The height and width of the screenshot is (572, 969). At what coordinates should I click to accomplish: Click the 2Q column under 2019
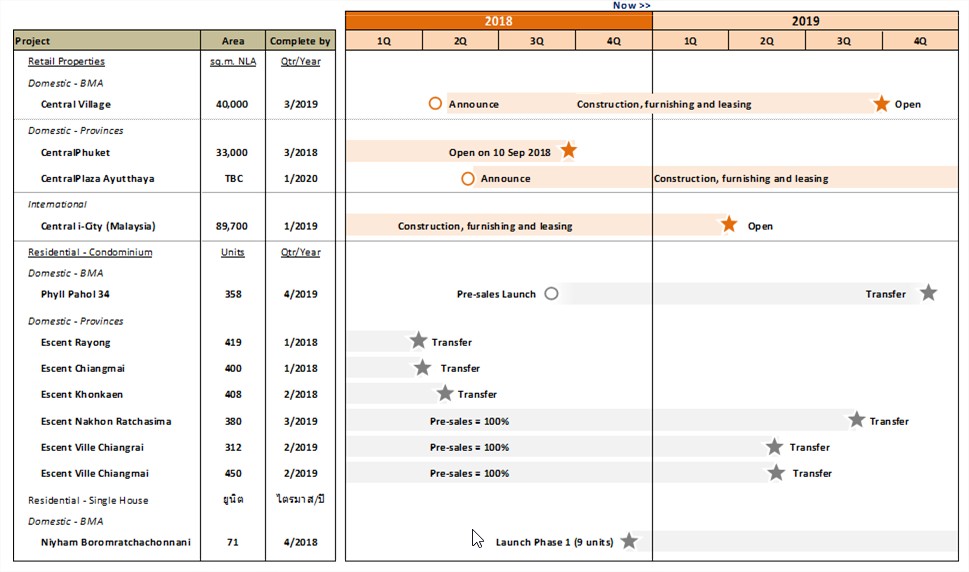pyautogui.click(x=767, y=41)
